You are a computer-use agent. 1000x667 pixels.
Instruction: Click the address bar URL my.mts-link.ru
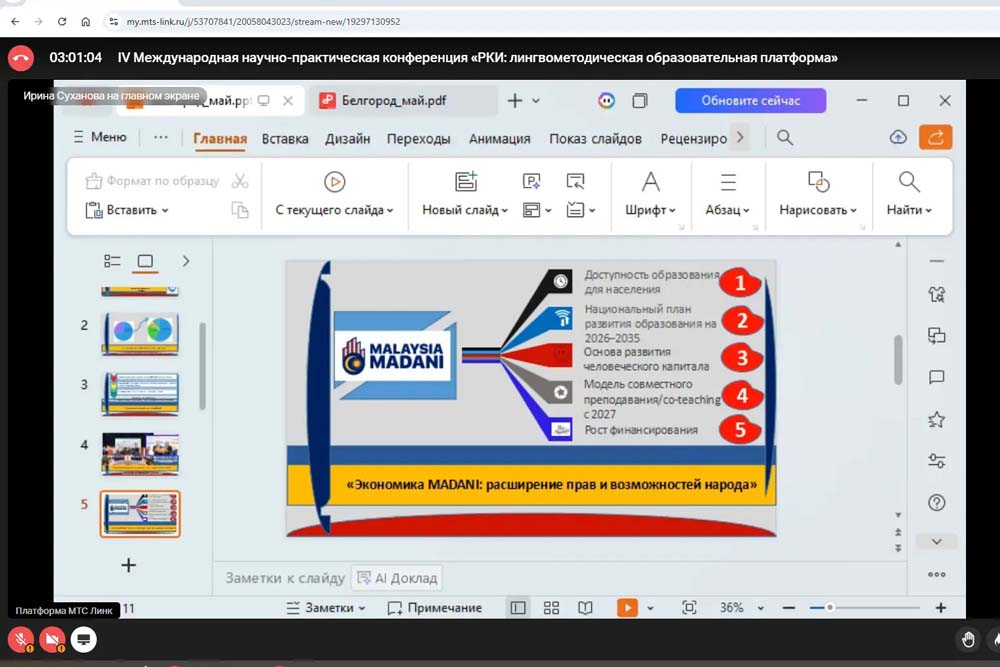(x=263, y=22)
